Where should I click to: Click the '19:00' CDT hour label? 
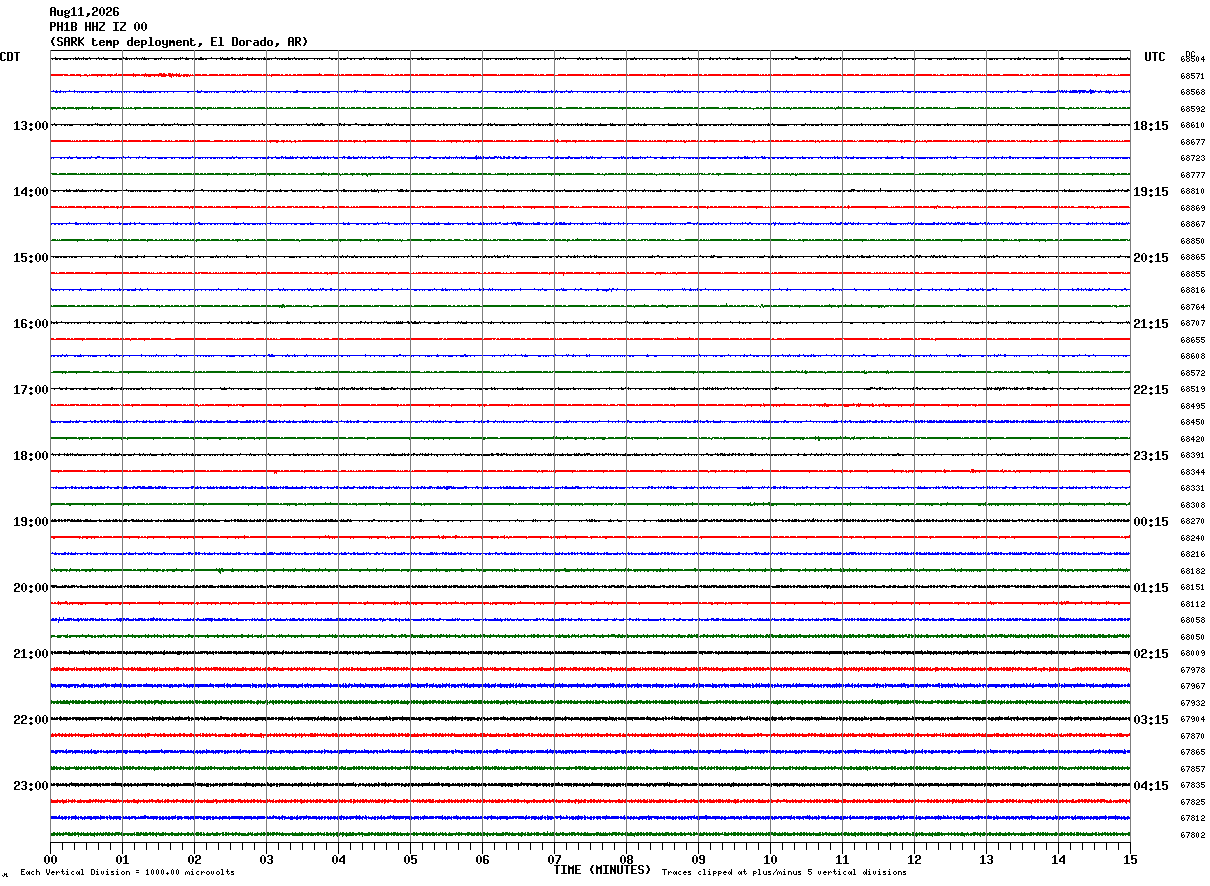click(31, 522)
